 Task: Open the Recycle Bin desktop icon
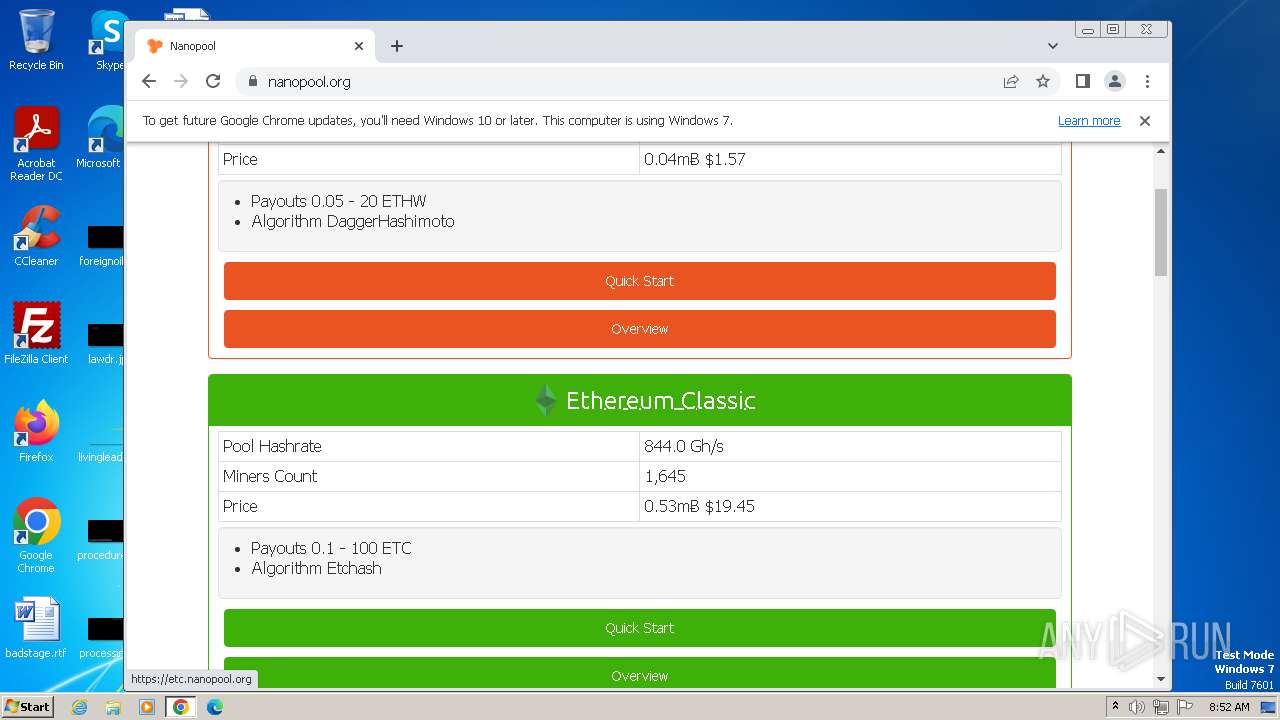pos(36,40)
